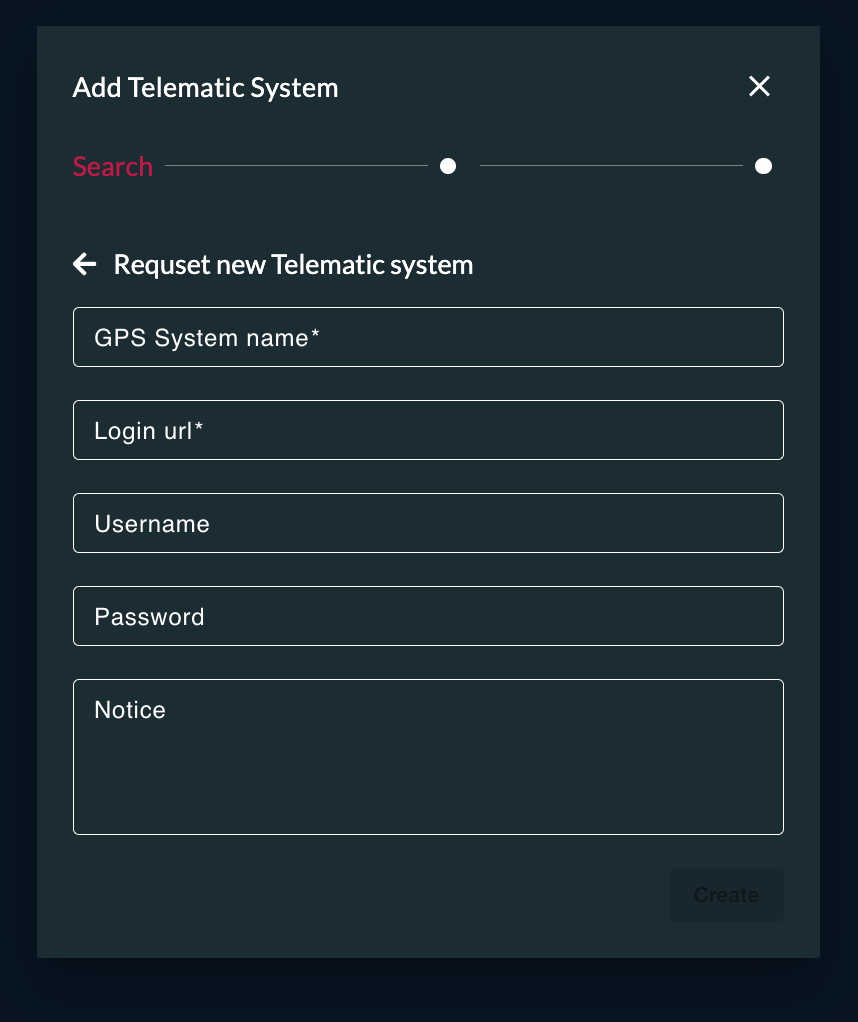The image size is (858, 1022).
Task: Click the Notice placeholder label
Action: click(x=130, y=710)
